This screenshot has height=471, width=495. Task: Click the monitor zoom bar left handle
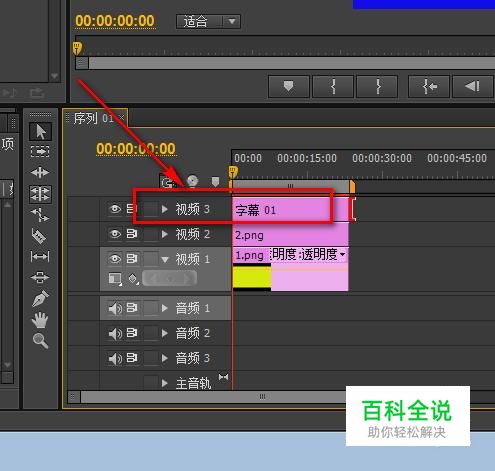pyautogui.click(x=82, y=63)
